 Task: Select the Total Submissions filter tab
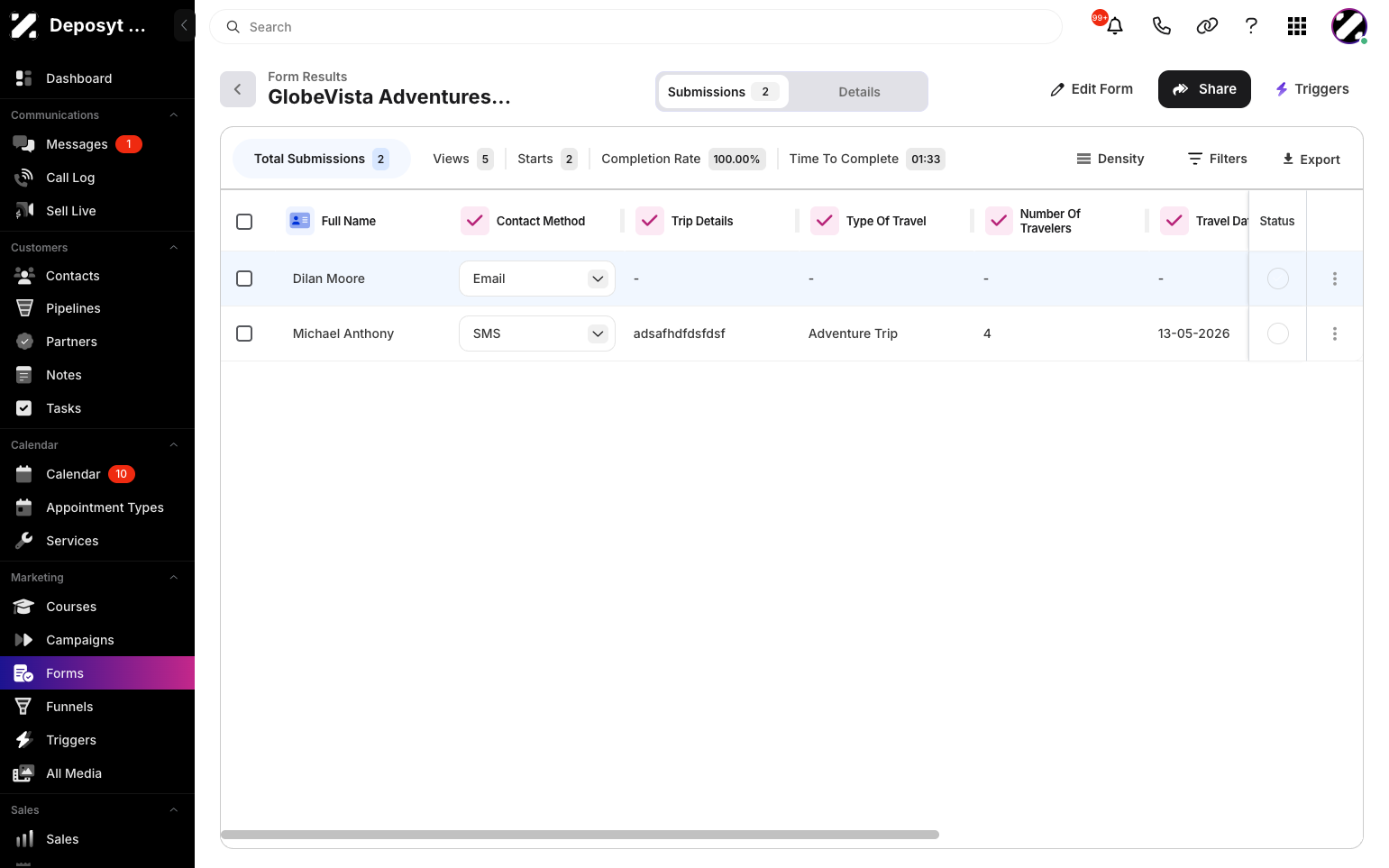[x=322, y=159]
